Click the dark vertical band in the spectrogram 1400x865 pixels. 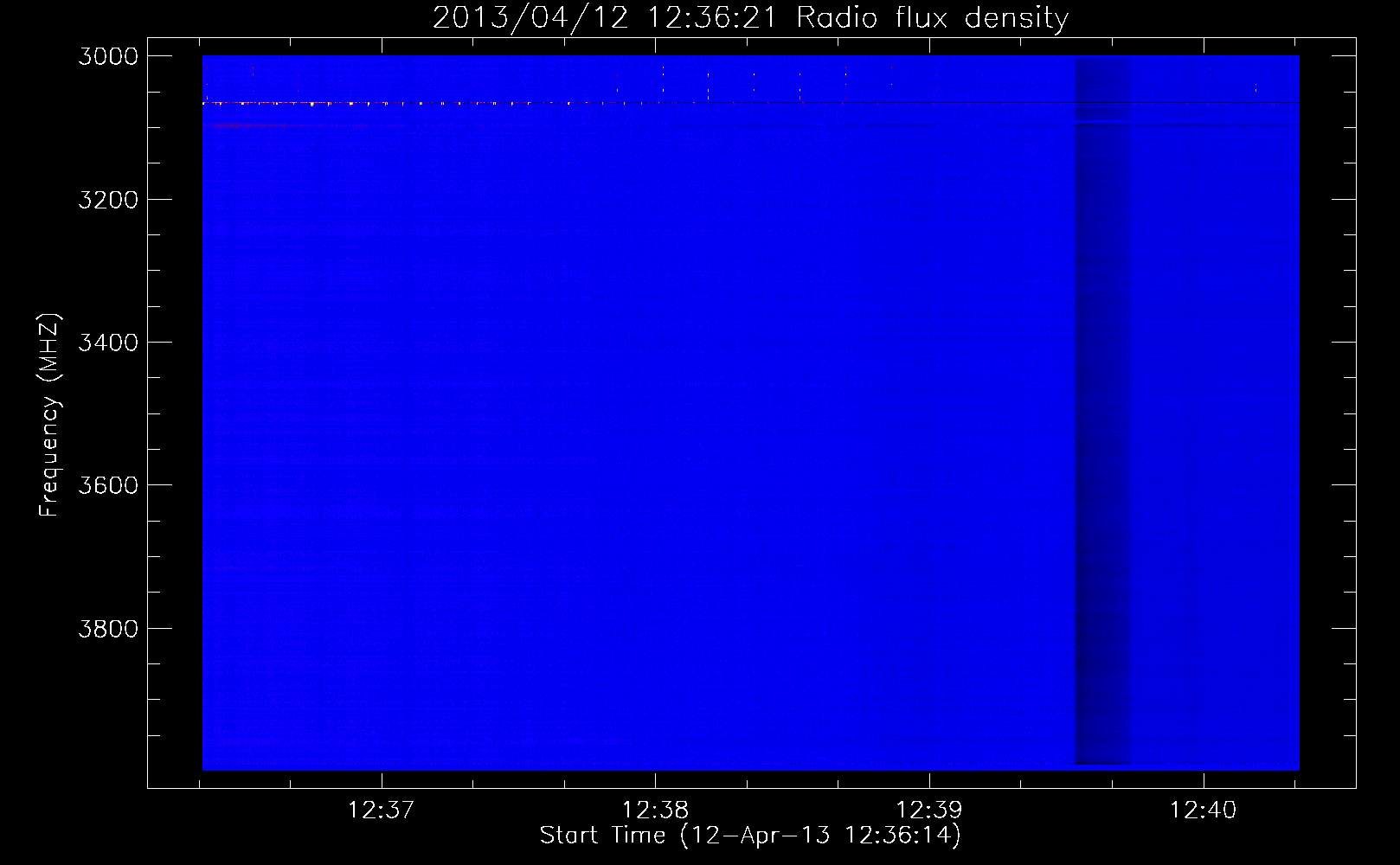click(1102, 411)
